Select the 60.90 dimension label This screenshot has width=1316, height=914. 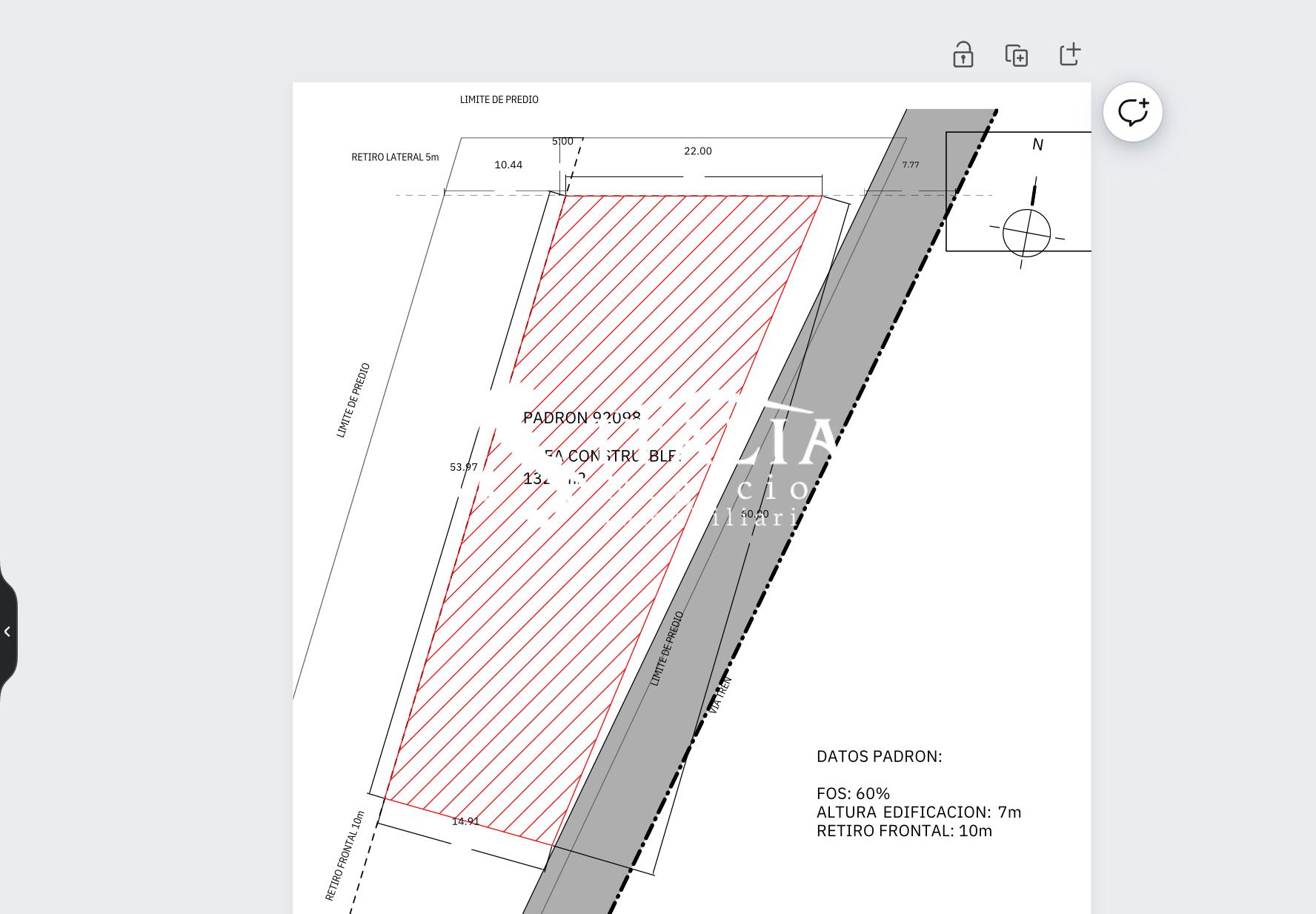(x=754, y=514)
